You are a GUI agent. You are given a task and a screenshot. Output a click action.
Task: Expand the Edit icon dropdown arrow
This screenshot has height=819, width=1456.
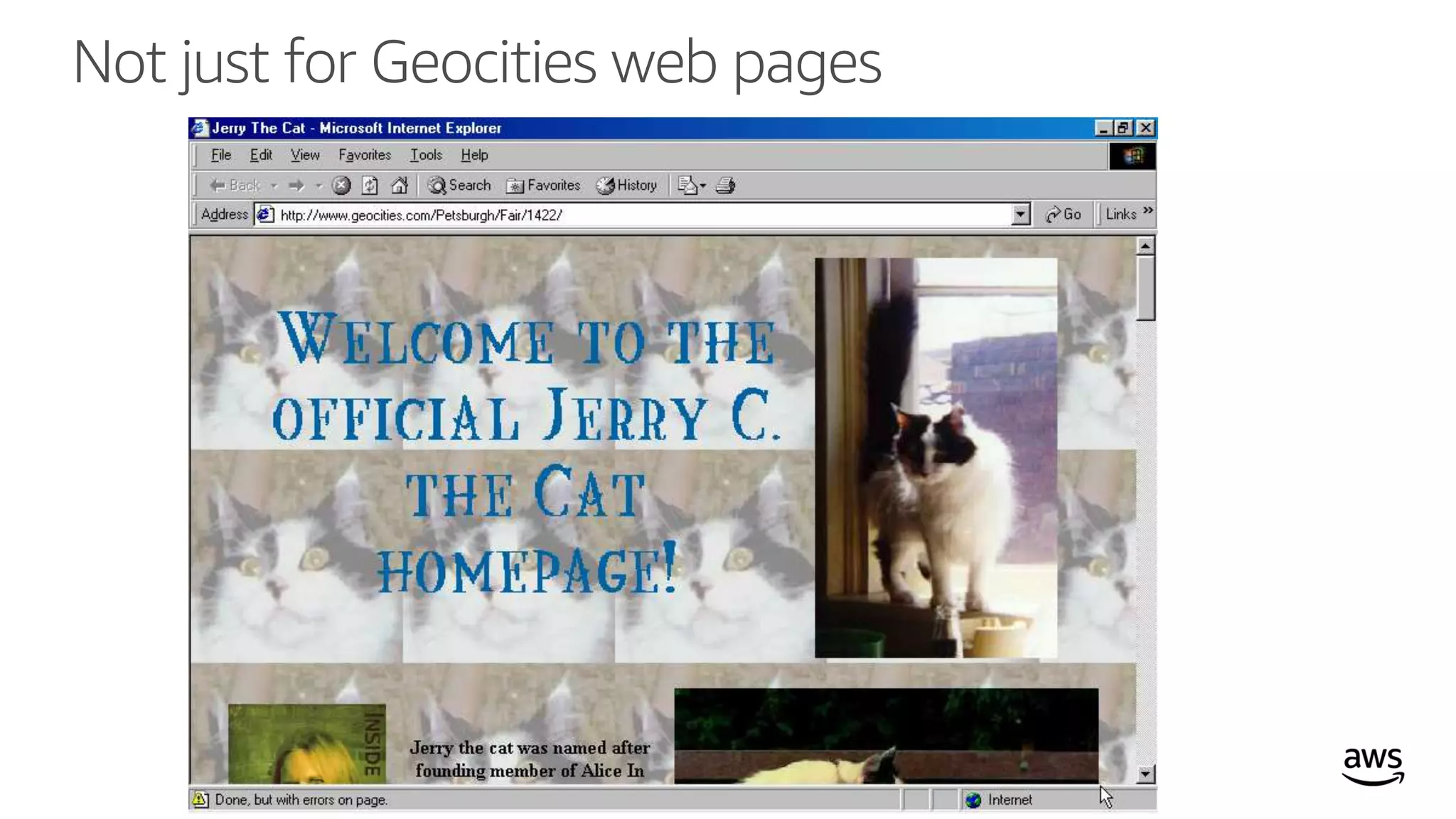click(x=703, y=186)
